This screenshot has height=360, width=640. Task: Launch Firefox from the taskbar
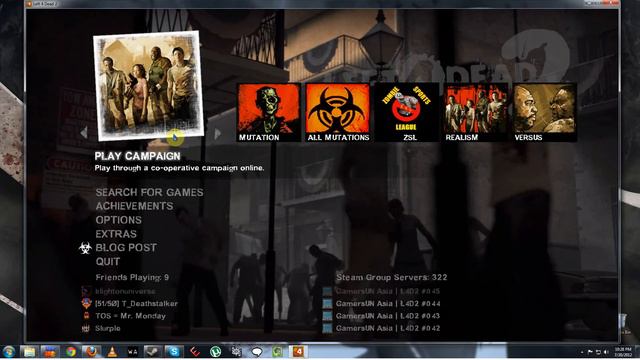(91, 351)
